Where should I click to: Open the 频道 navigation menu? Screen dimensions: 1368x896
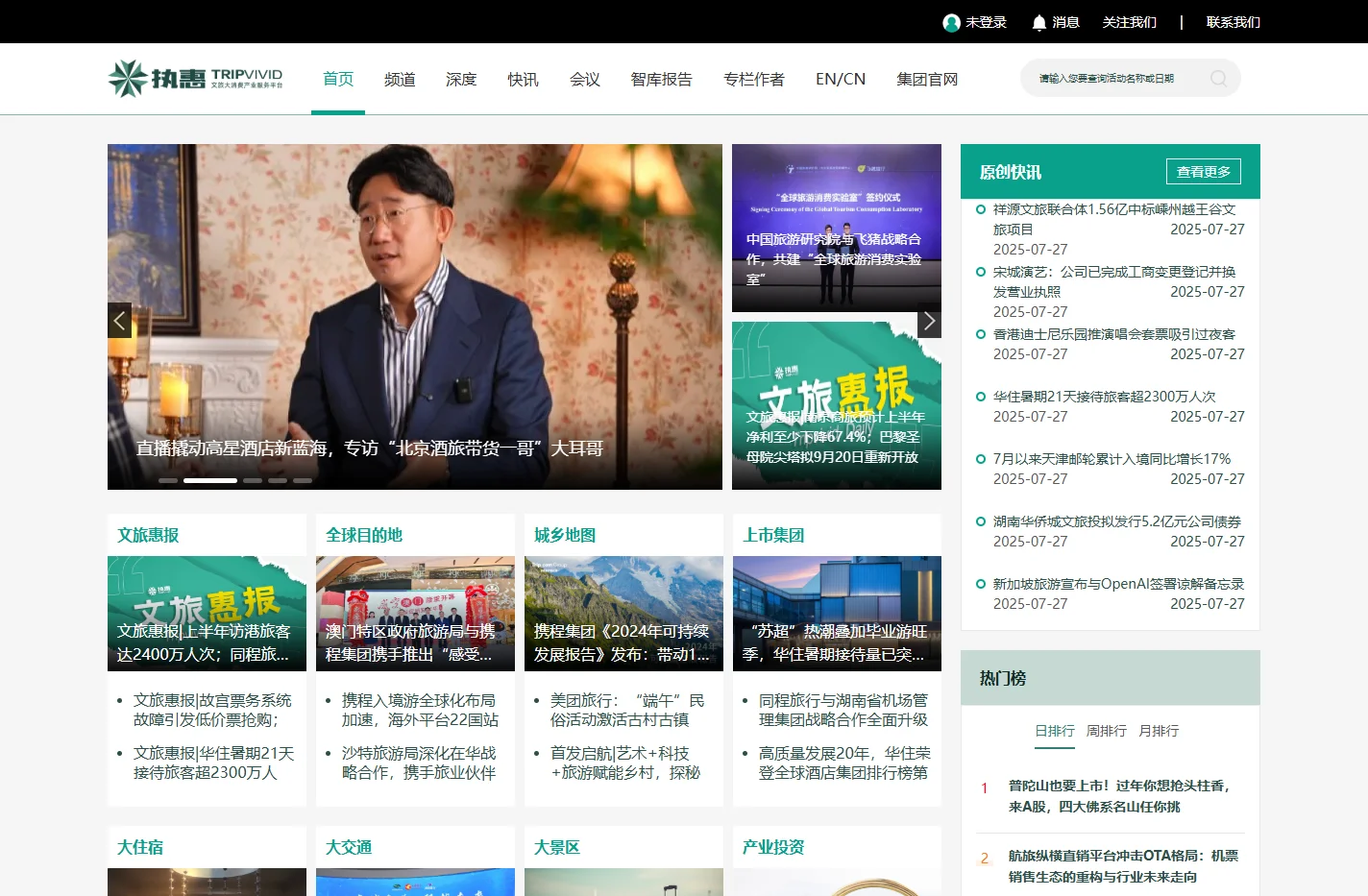tap(400, 79)
